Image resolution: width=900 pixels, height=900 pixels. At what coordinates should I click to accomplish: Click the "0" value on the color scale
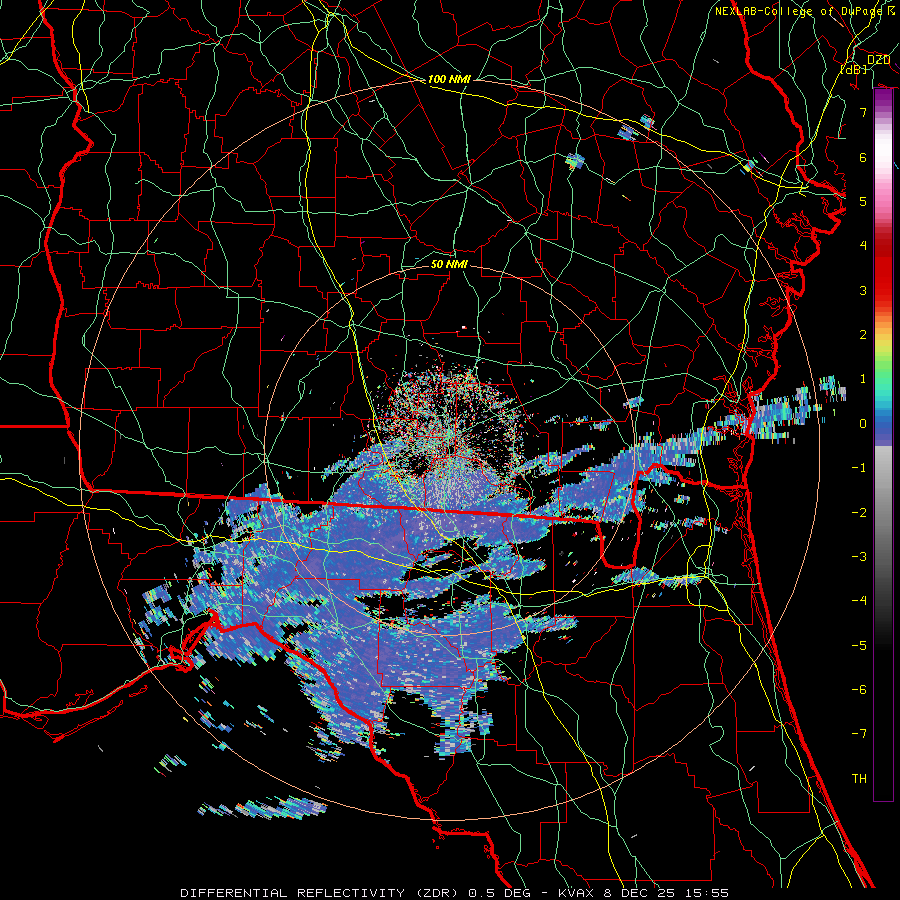tap(863, 424)
